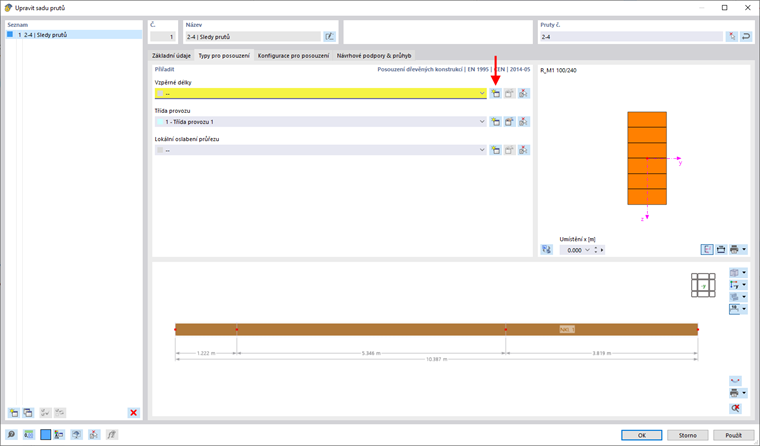Select members graphically next to Pruty č.

coord(732,36)
